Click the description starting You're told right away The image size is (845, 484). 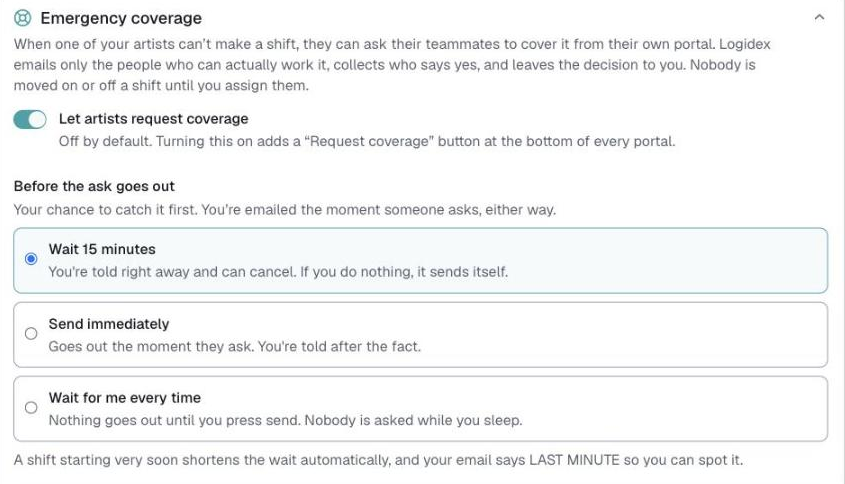click(x=278, y=272)
